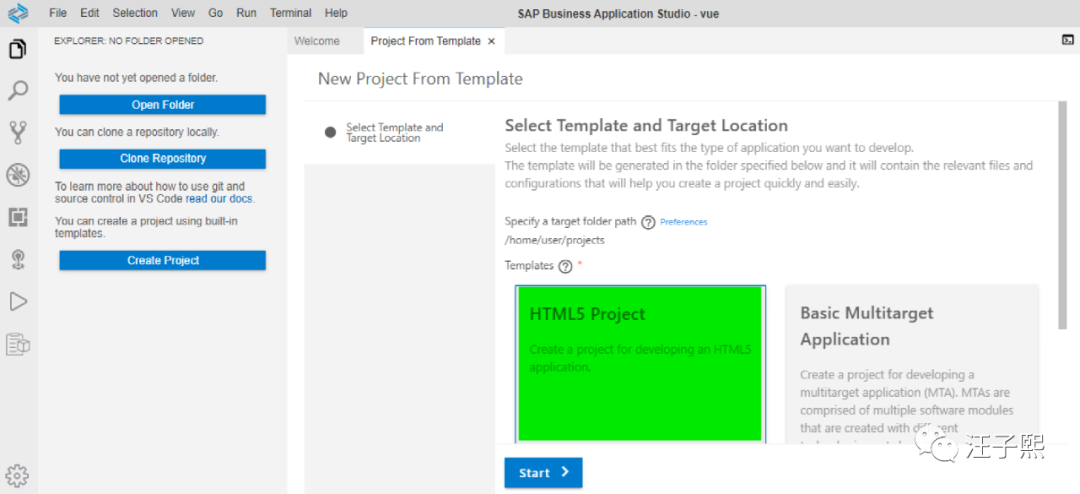Follow the read our docs link
This screenshot has height=494, width=1080.
point(219,199)
